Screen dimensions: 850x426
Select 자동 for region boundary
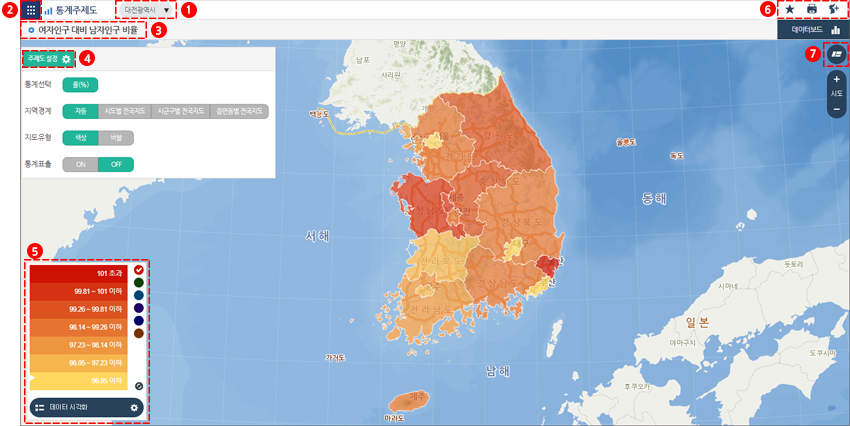click(80, 111)
